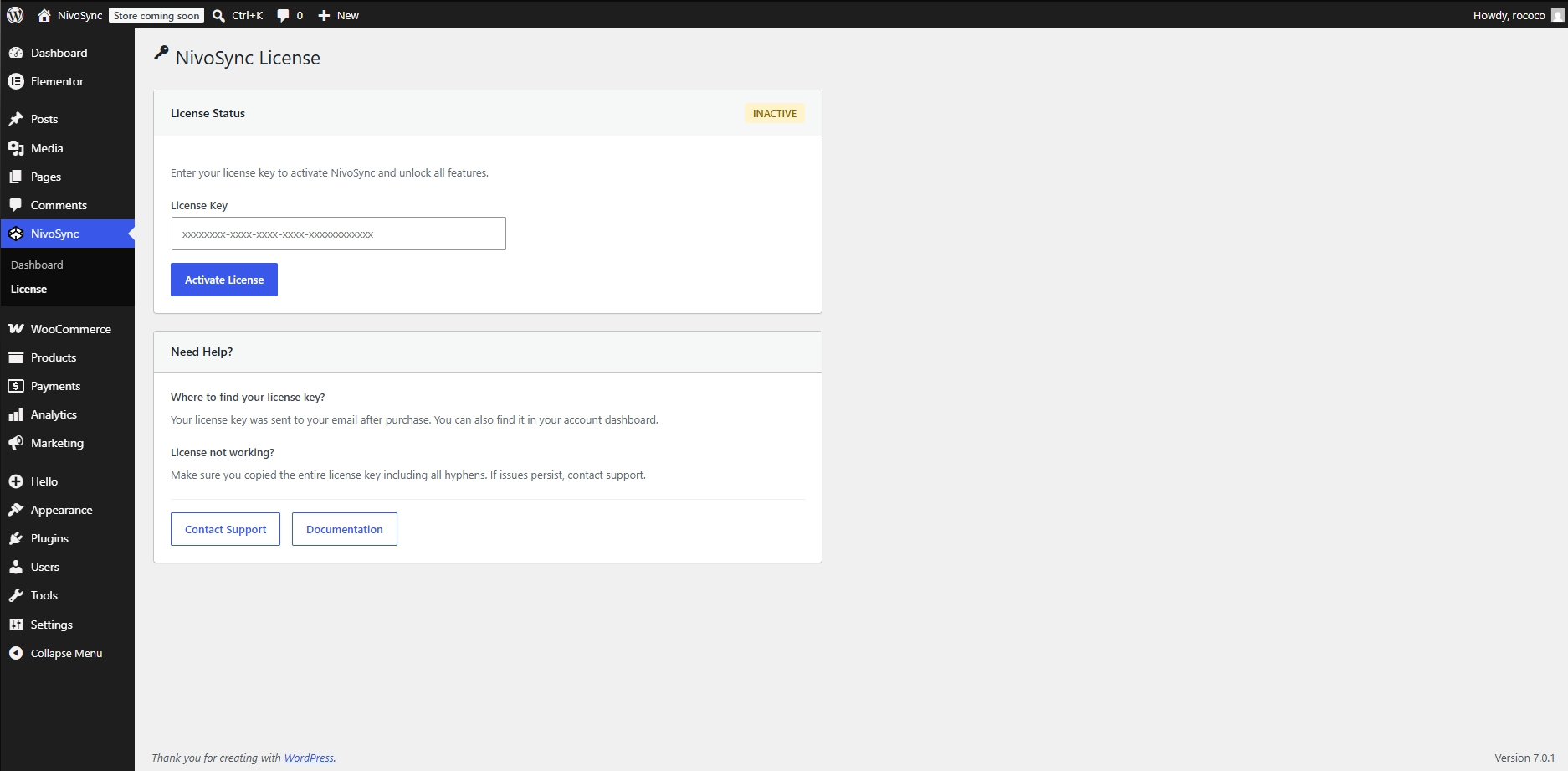Open Howdy, rococo account menu
This screenshot has width=1568, height=771.
[x=1518, y=15]
